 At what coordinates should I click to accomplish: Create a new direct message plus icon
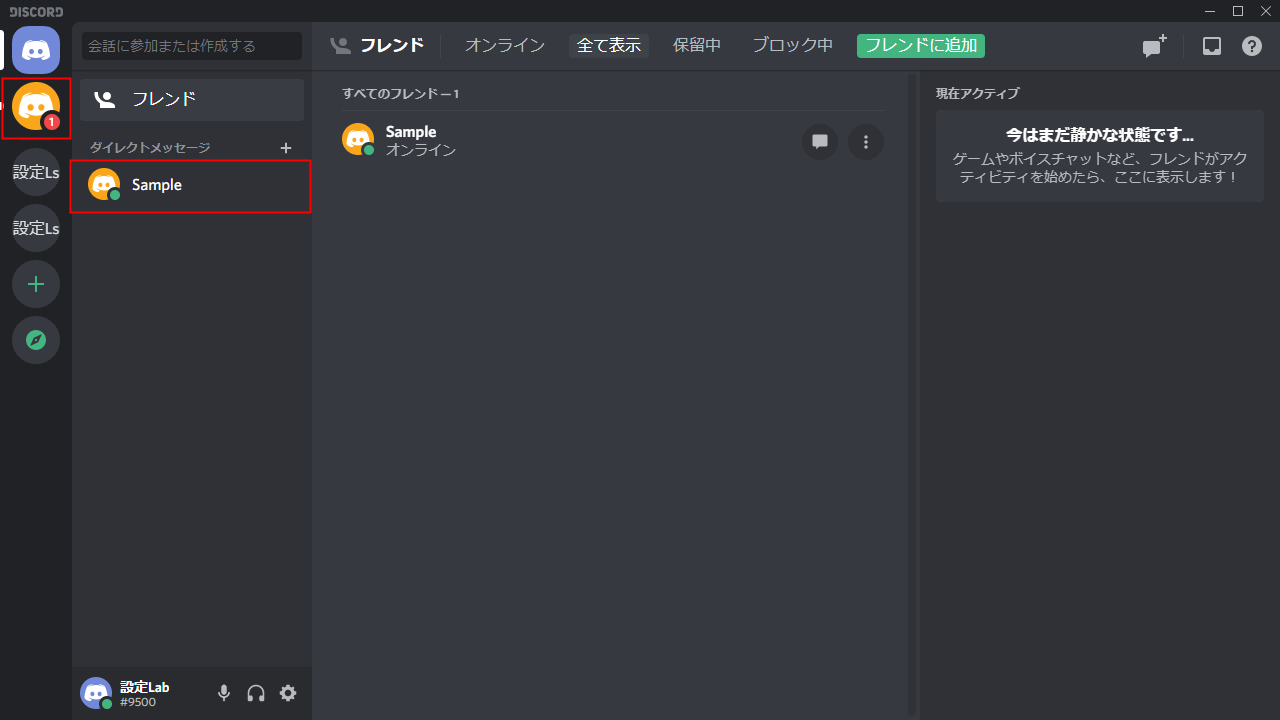coord(286,148)
